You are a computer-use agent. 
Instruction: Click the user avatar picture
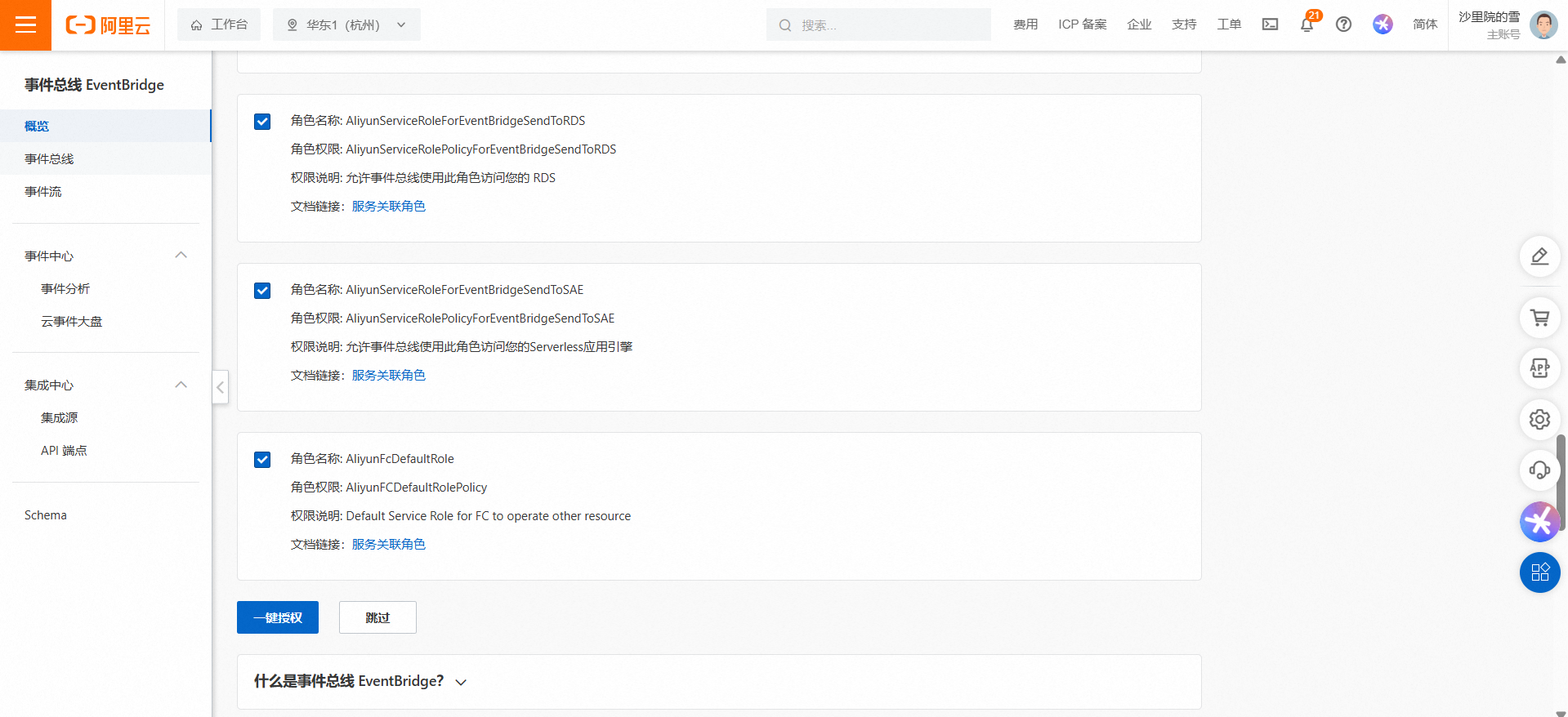[x=1543, y=25]
